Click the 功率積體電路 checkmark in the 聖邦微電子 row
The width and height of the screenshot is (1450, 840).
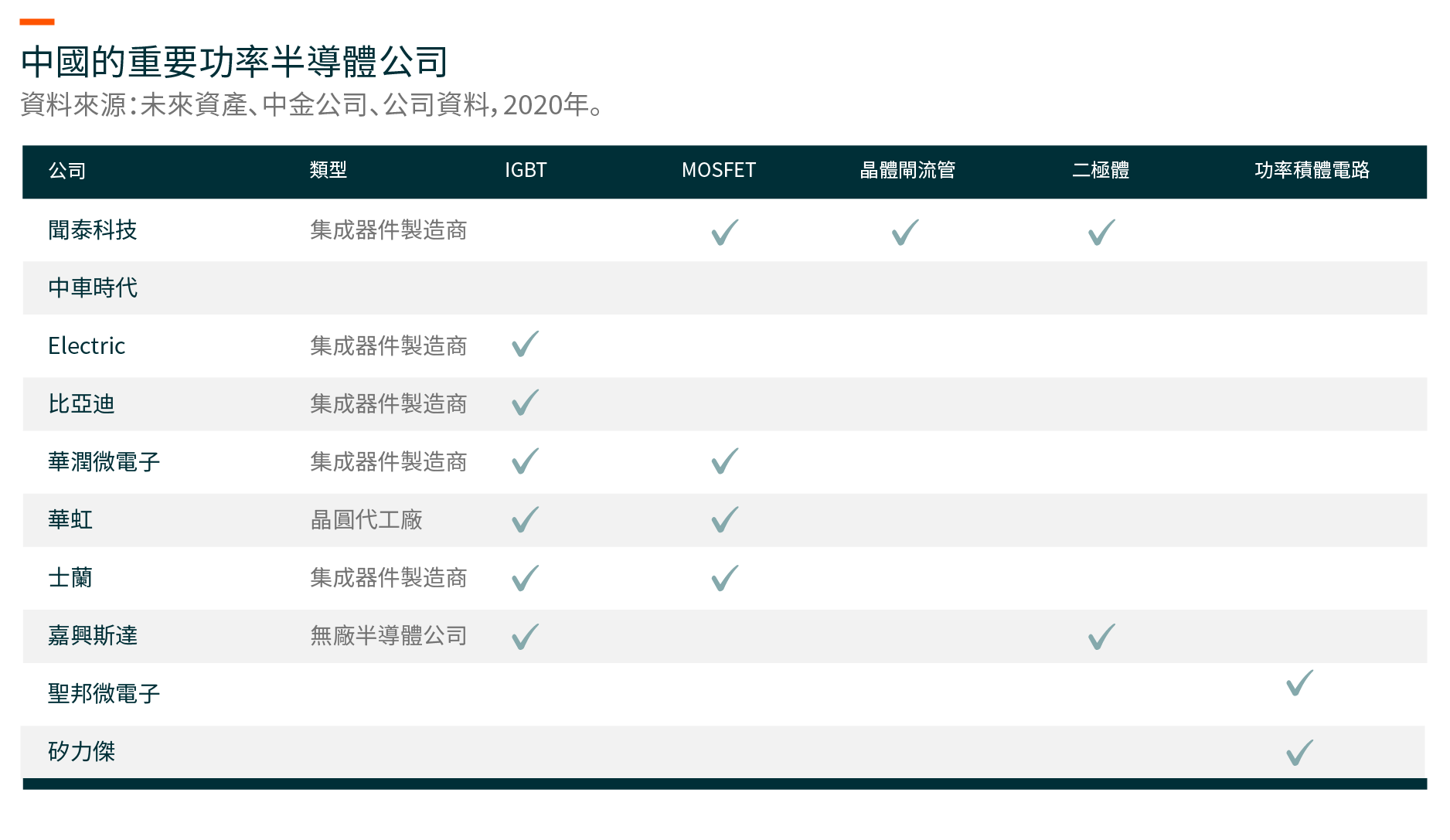coord(1300,683)
